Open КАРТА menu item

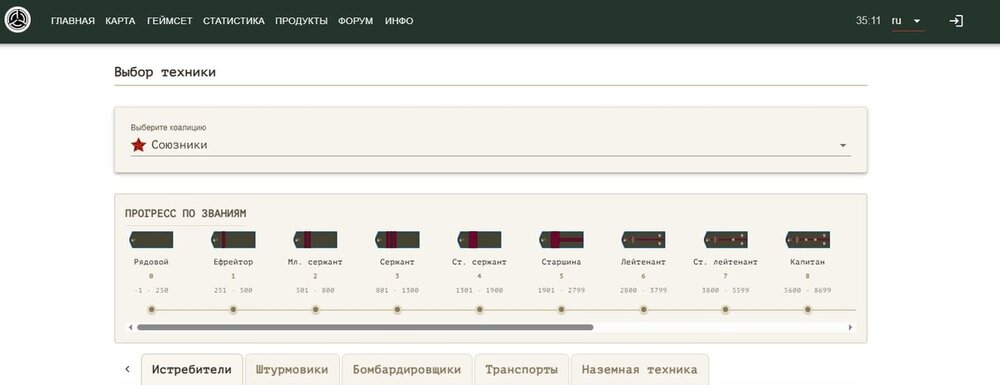click(121, 21)
